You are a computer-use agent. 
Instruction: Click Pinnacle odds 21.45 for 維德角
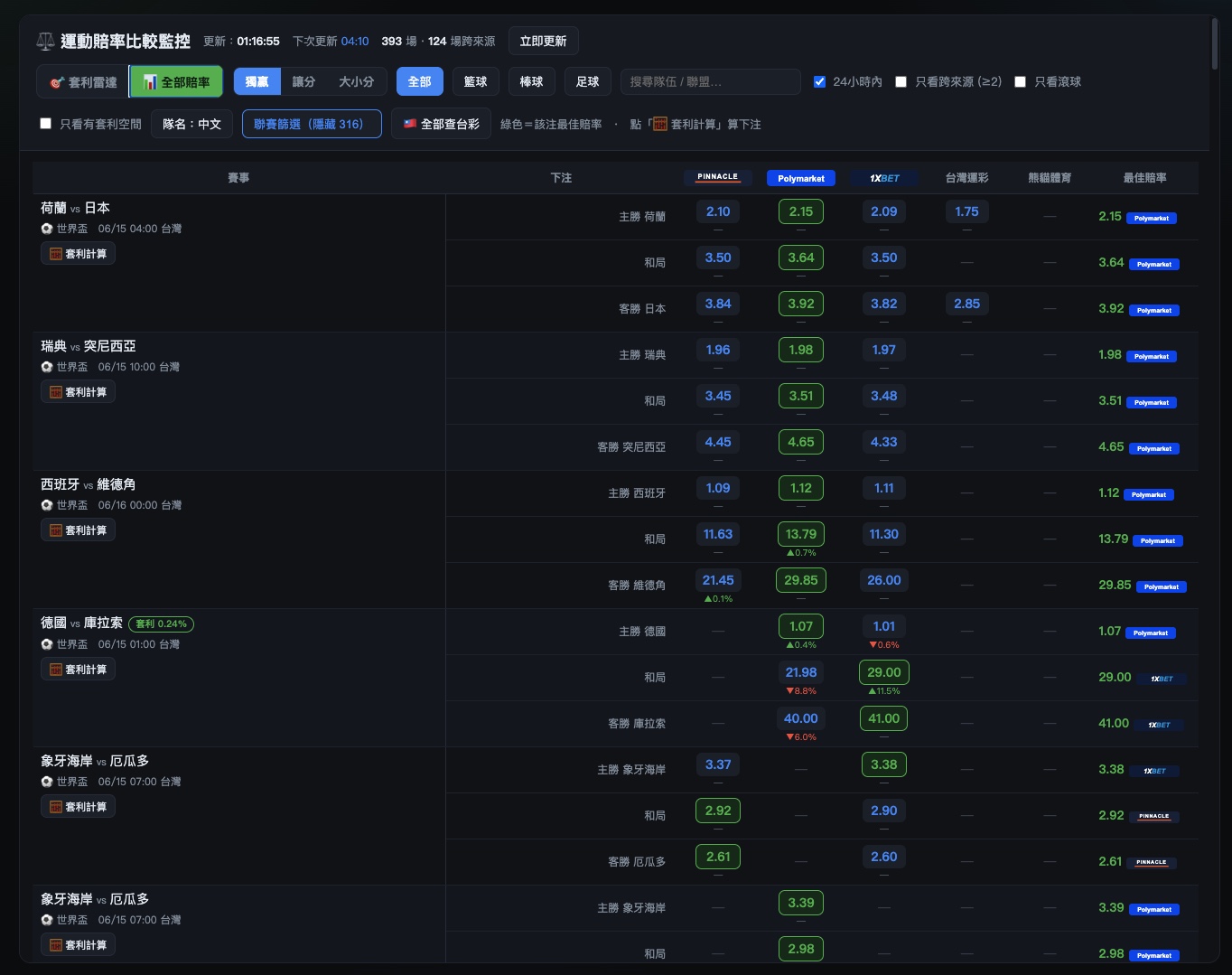(718, 580)
